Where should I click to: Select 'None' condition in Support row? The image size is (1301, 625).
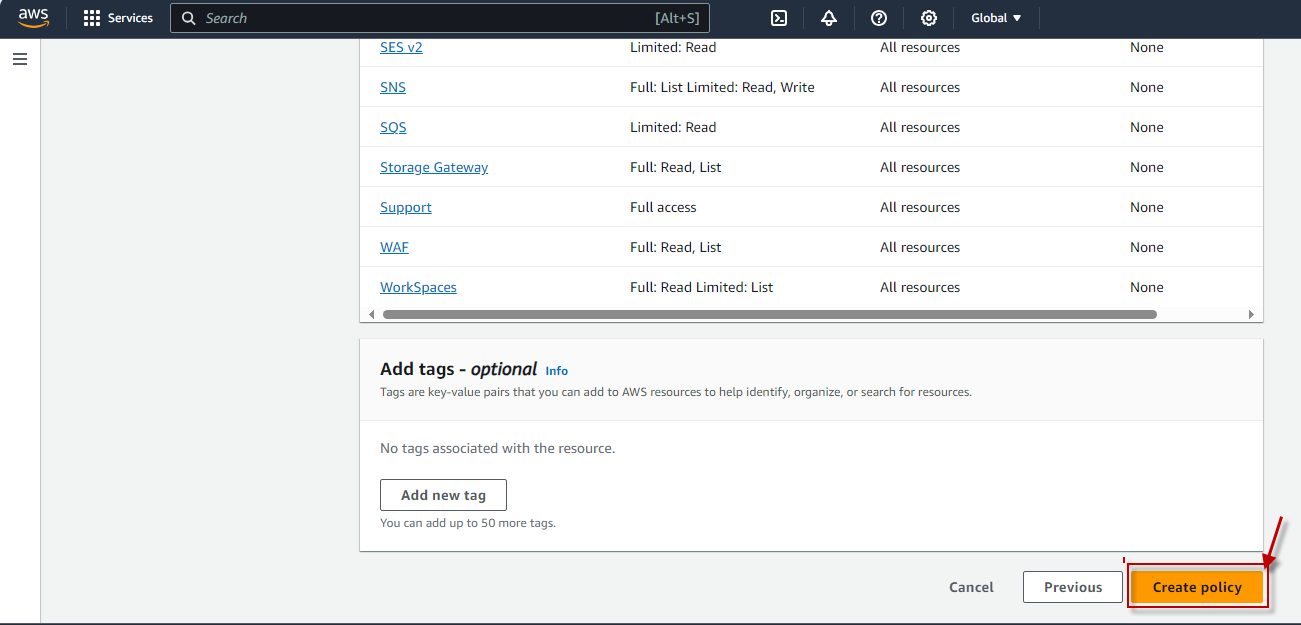coord(1147,207)
